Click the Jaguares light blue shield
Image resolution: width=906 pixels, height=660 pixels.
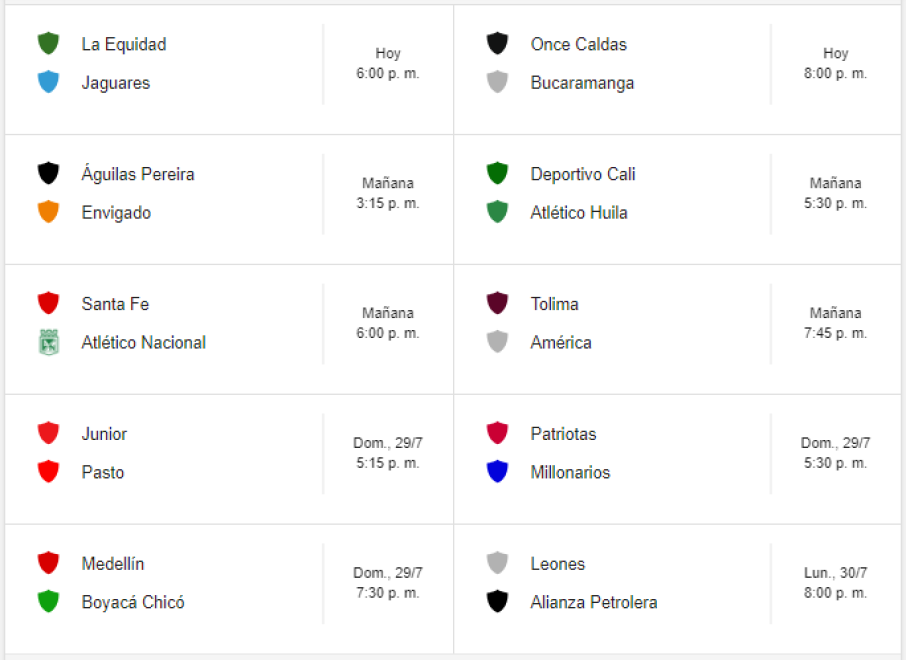[x=48, y=82]
